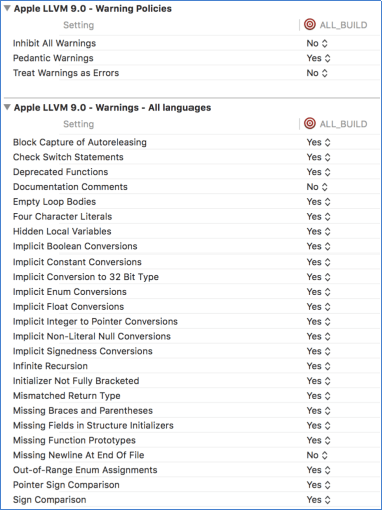The image size is (382, 510).
Task: Click the ALL_BUILD target icon under Warning Policies
Action: pyautogui.click(x=310, y=25)
